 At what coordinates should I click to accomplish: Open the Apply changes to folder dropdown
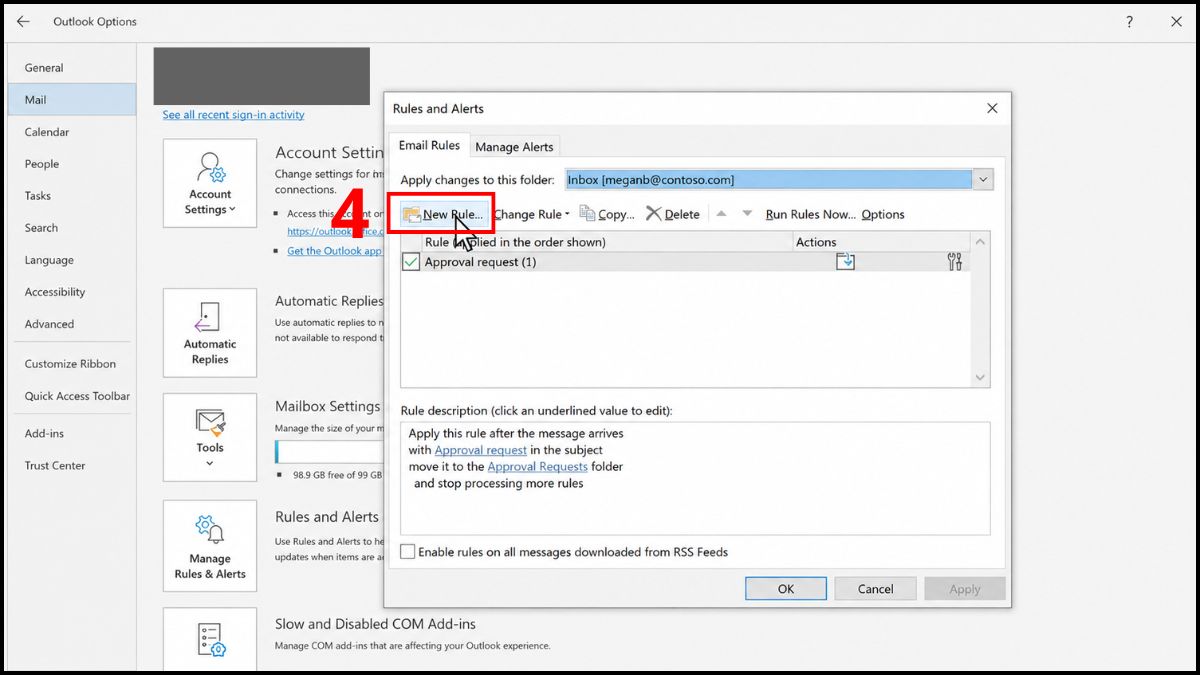983,180
